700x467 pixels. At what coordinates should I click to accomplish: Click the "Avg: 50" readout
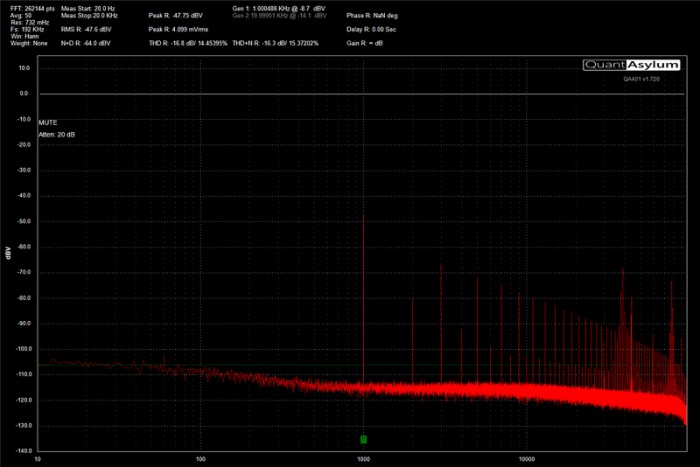coord(21,16)
